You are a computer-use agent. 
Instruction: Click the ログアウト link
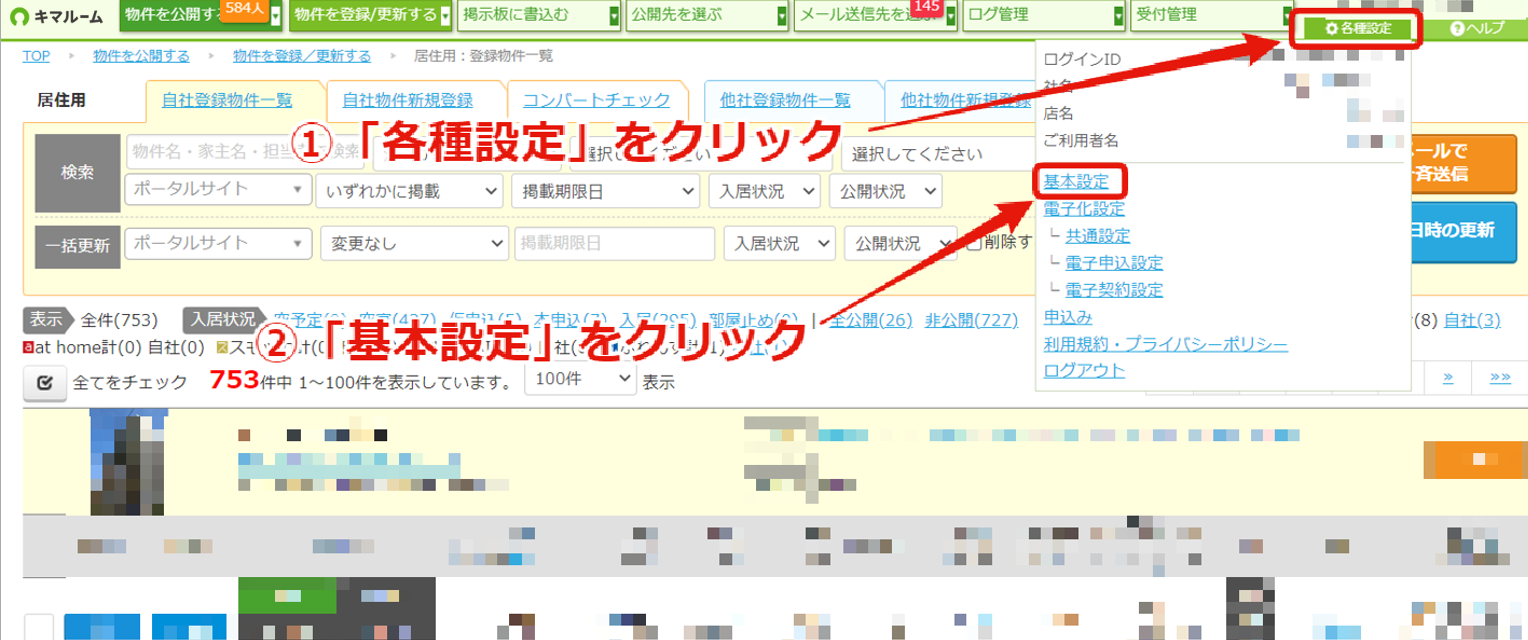point(1084,370)
